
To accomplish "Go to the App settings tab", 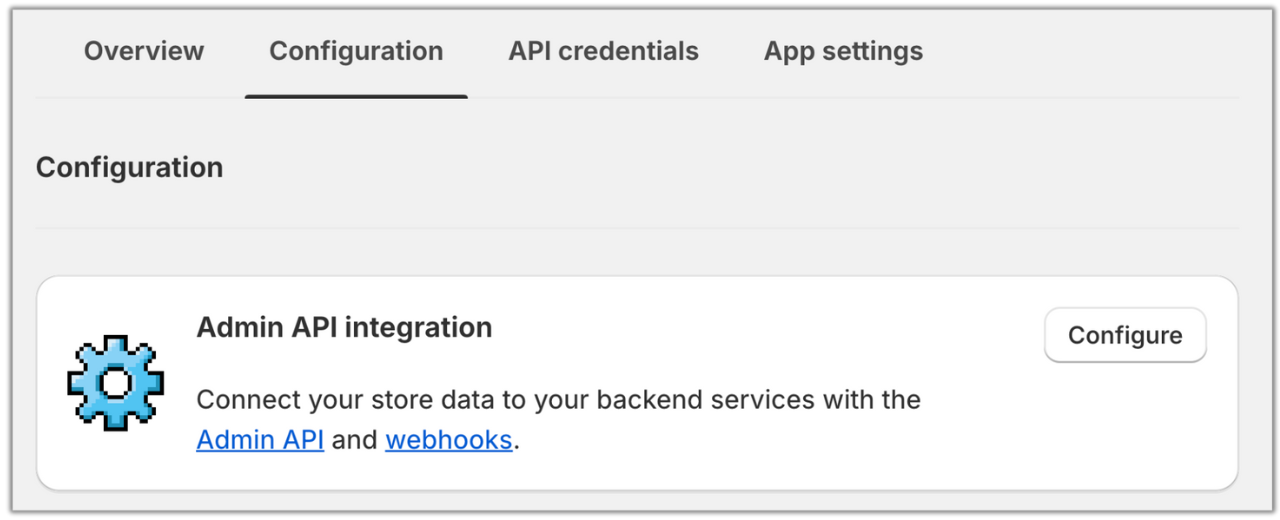I will pos(843,51).
